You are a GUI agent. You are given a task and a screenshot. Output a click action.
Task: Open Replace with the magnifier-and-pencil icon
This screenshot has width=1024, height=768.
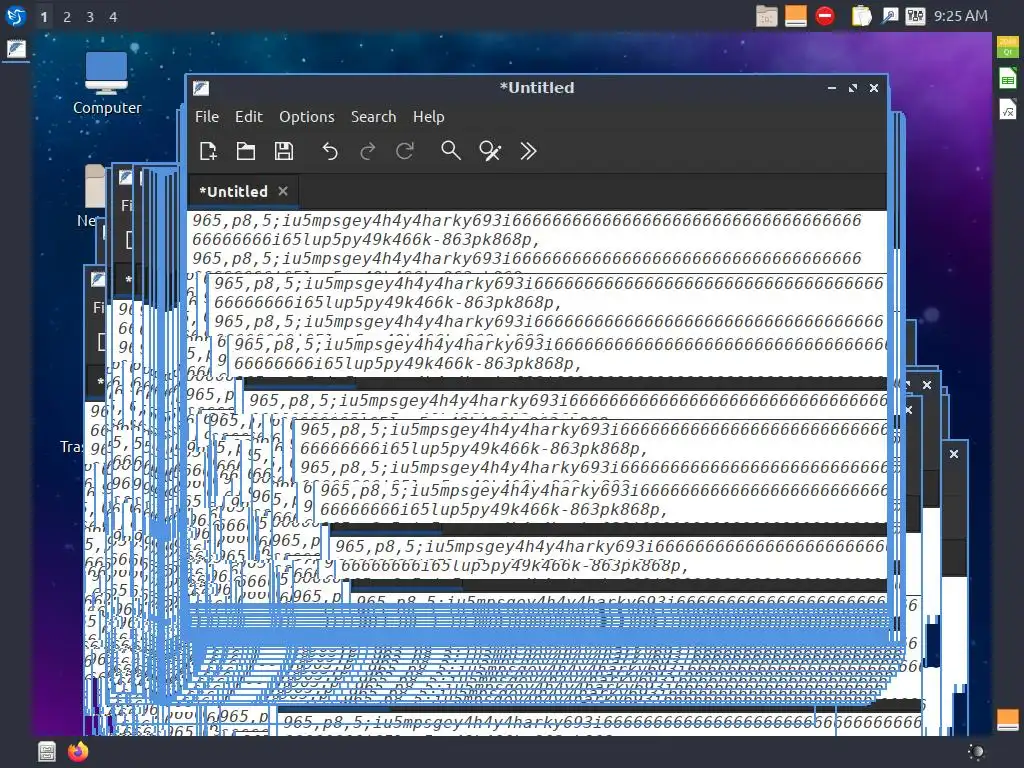coord(490,151)
